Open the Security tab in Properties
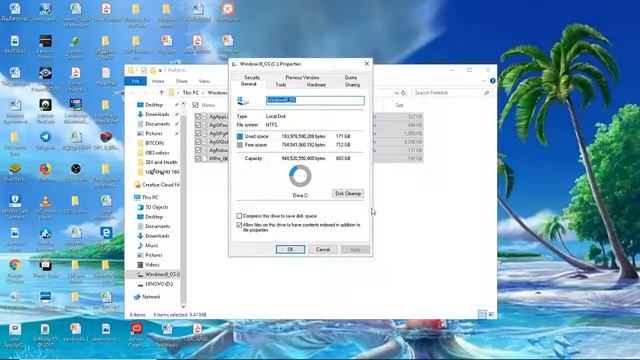The image size is (640, 360). tap(252, 77)
